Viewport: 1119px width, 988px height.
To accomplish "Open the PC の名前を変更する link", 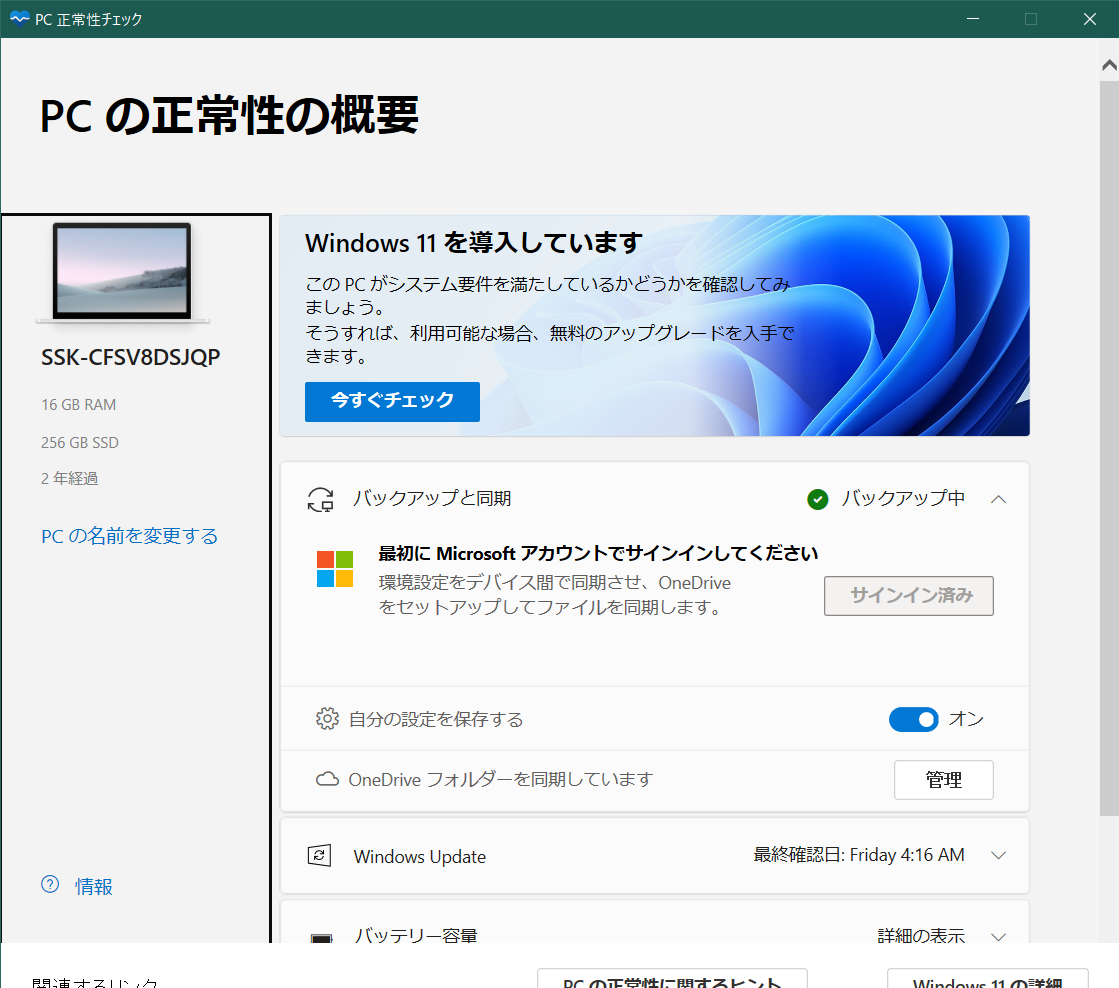I will pyautogui.click(x=129, y=536).
